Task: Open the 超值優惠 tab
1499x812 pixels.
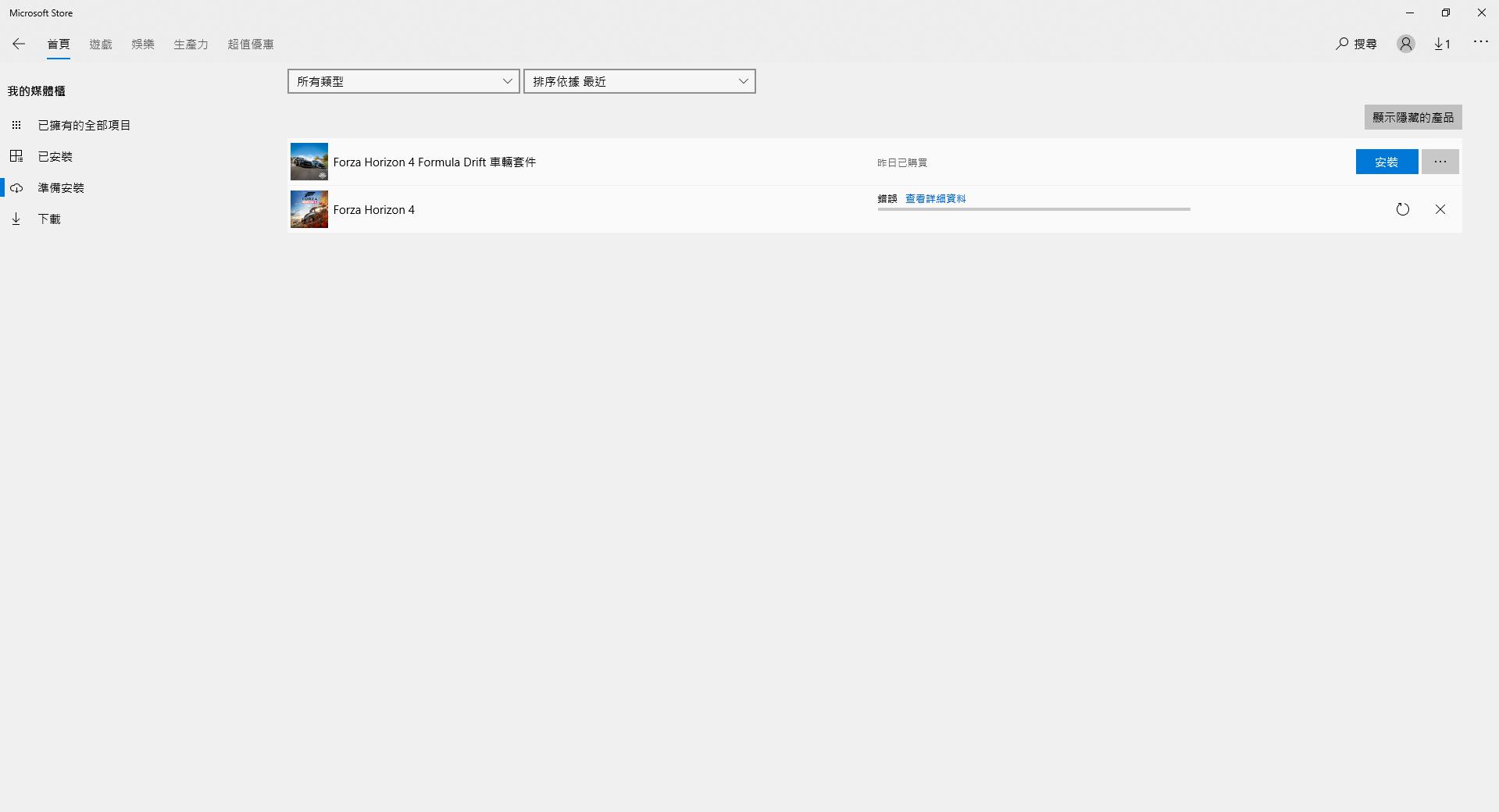Action: click(251, 45)
